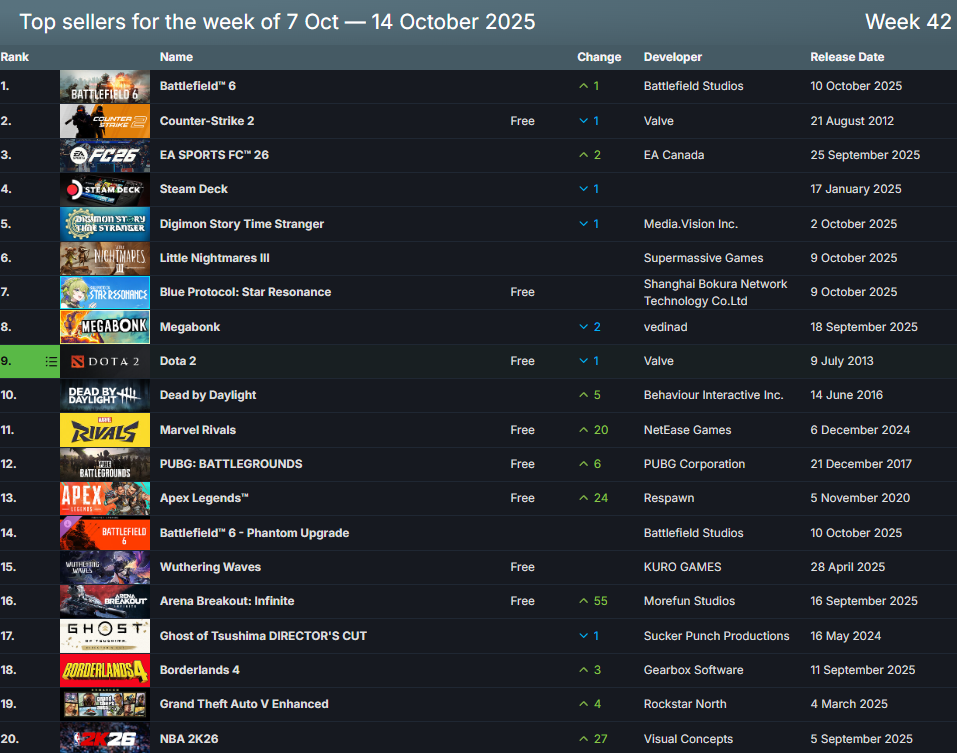Screen dimensions: 957x753
Task: Click Rockstar North developer link
Action: click(x=684, y=704)
